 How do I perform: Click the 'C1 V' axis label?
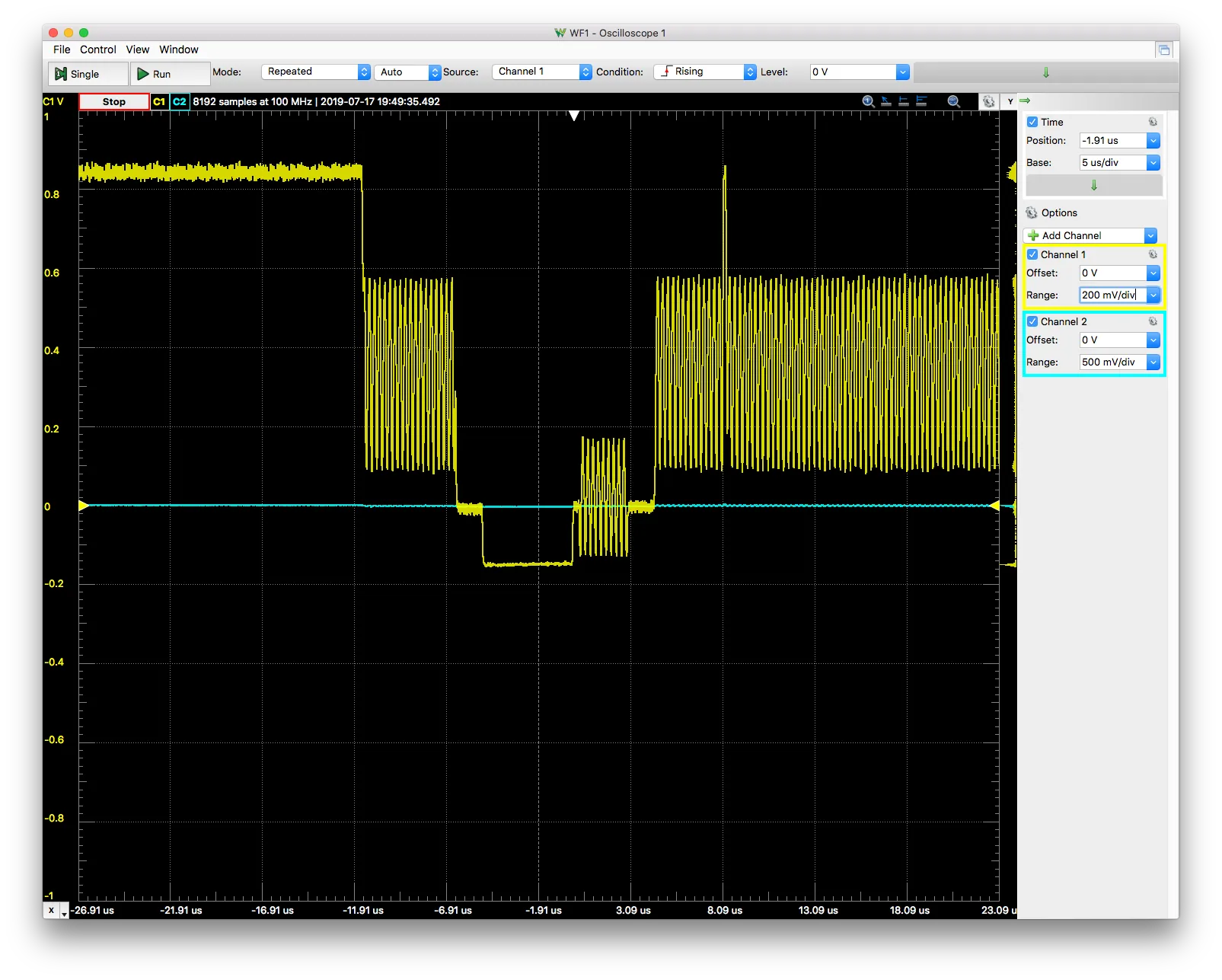pyautogui.click(x=53, y=101)
